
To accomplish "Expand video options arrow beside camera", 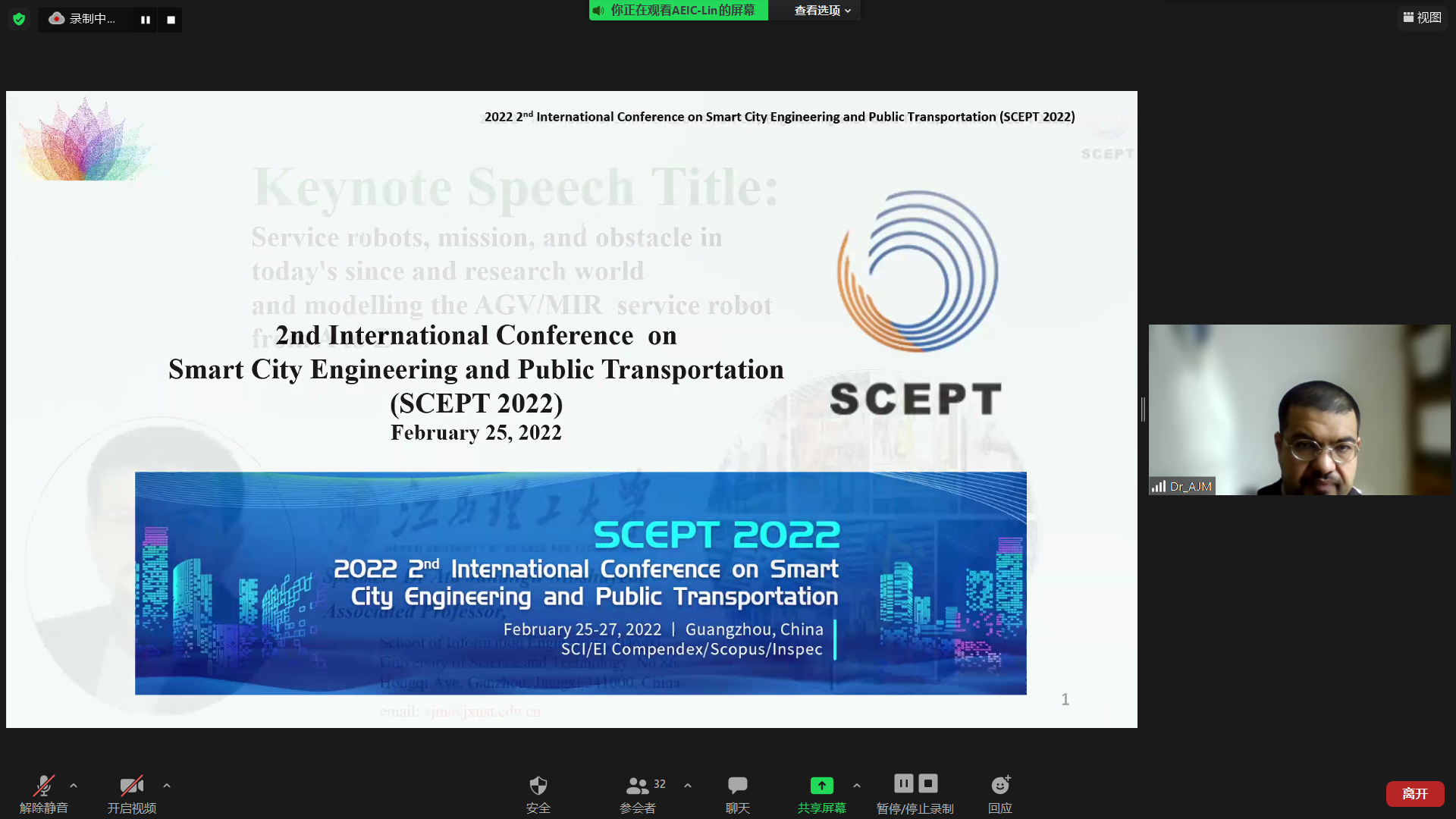I will 167,786.
